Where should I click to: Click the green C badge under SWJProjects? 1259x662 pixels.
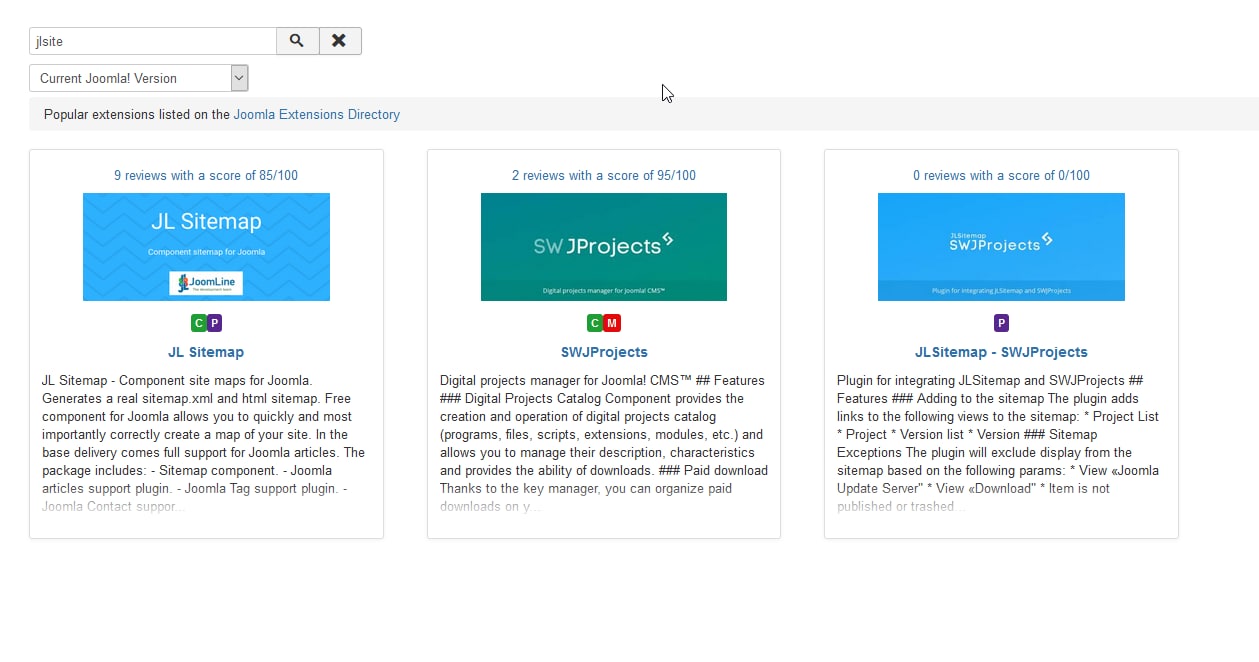(x=595, y=323)
